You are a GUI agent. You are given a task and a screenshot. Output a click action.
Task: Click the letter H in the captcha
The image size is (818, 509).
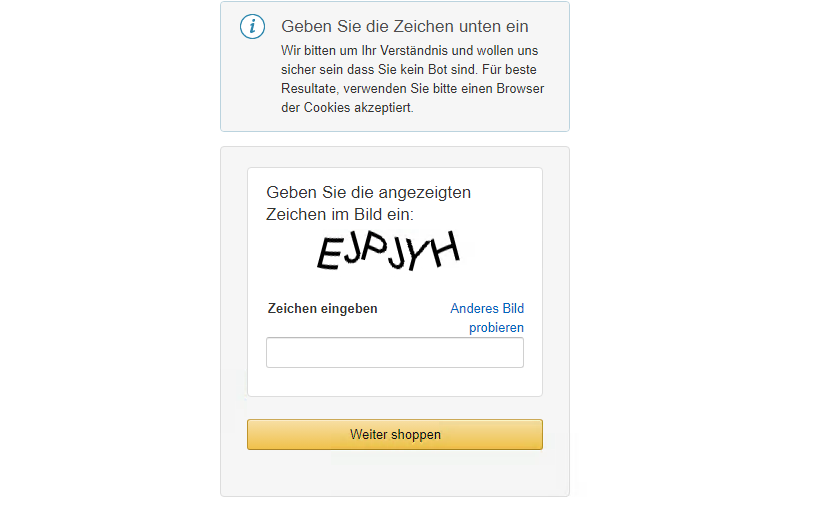tap(444, 248)
